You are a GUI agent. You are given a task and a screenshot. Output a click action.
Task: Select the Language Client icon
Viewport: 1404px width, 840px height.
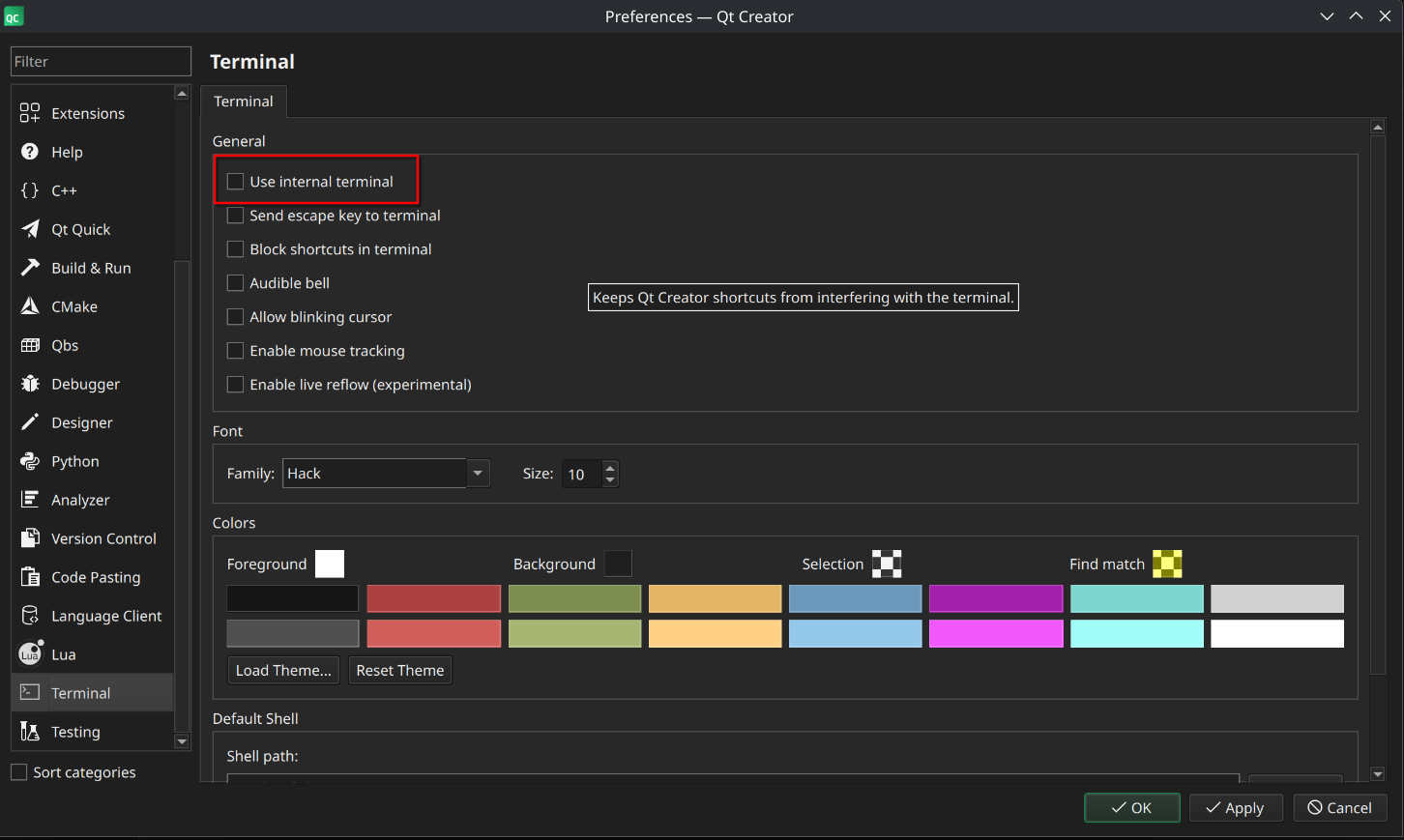(x=30, y=616)
